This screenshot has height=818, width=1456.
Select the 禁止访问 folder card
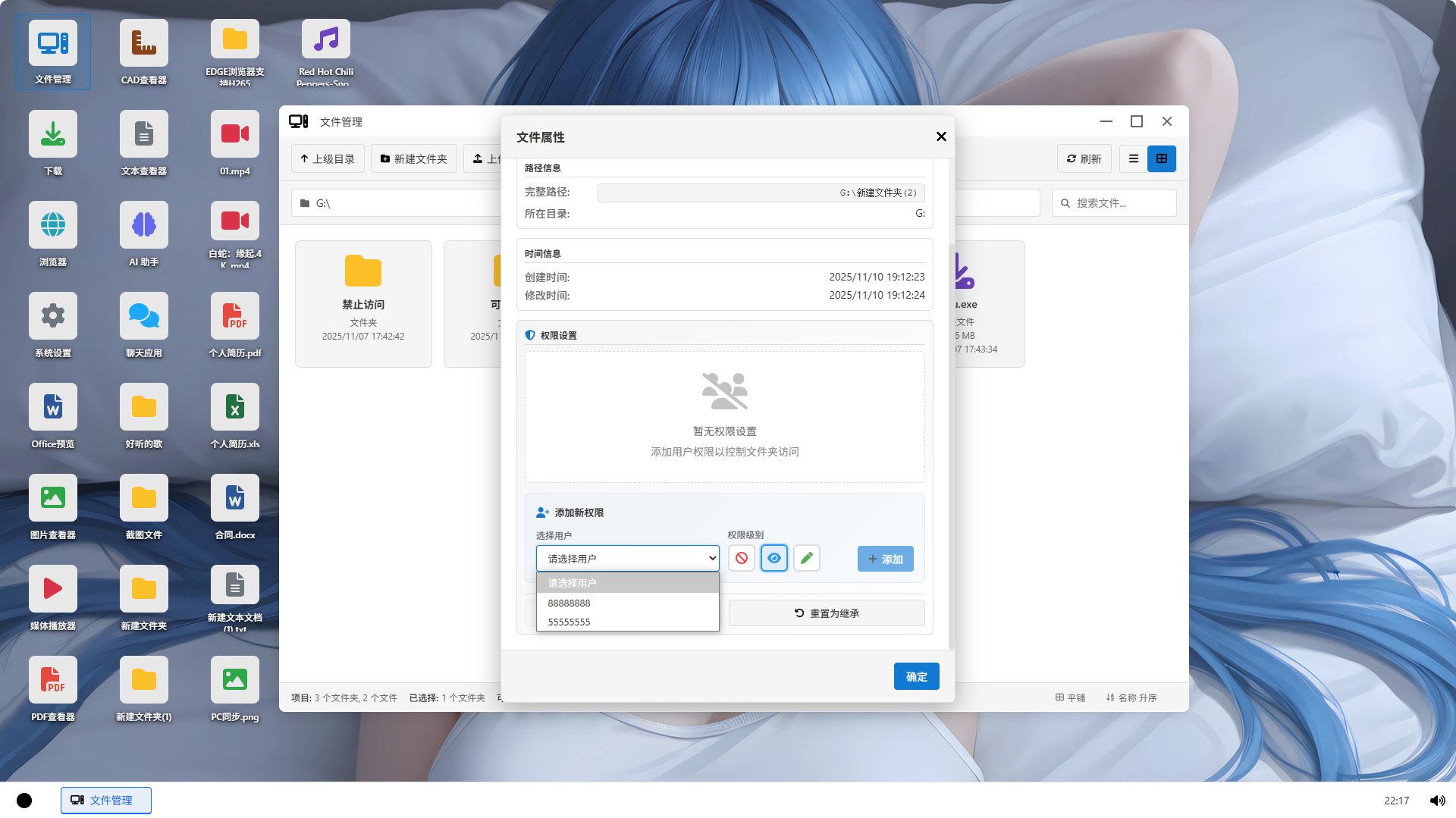pyautogui.click(x=363, y=304)
